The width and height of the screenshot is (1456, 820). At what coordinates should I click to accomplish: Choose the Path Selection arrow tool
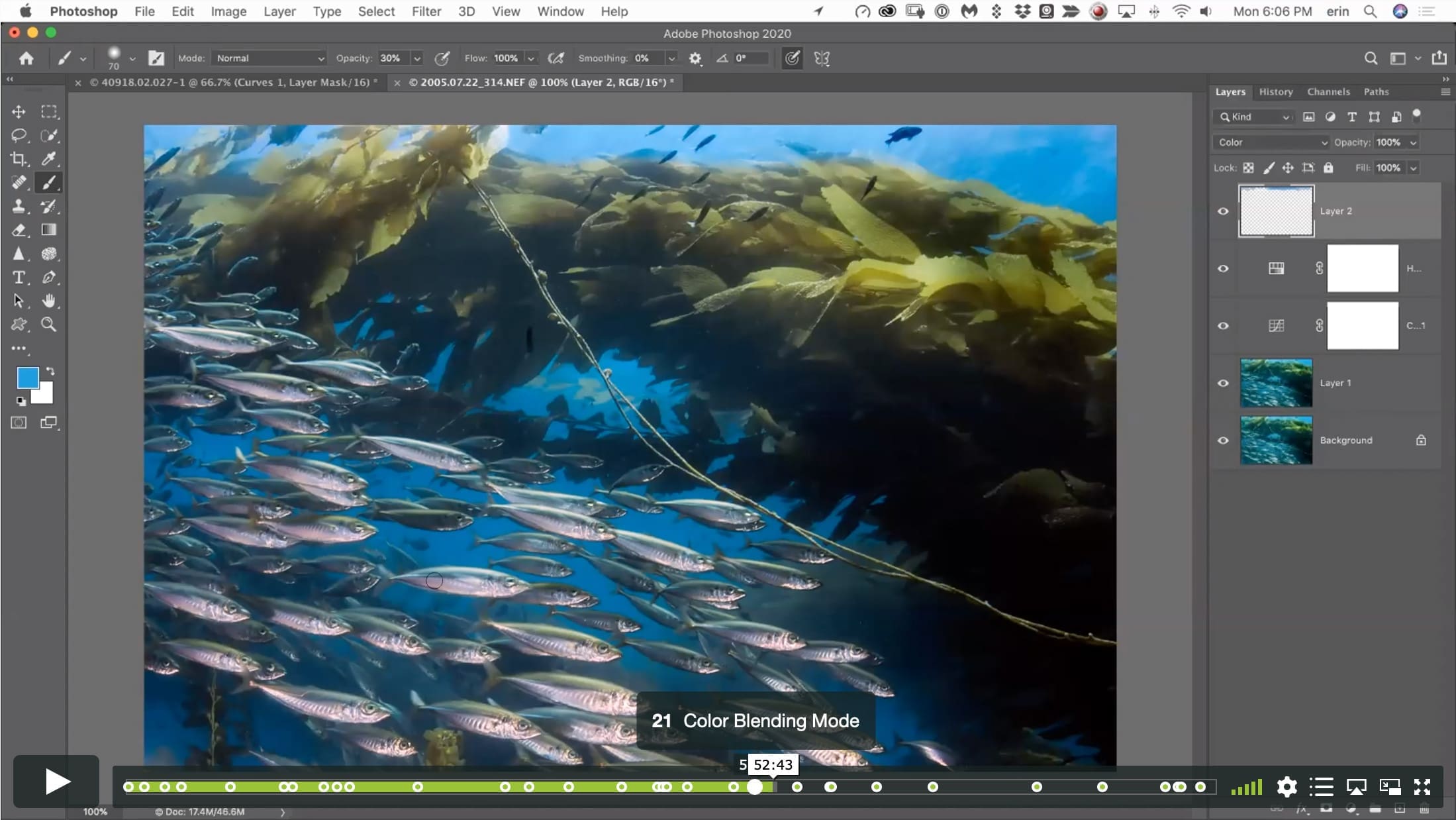[x=19, y=301]
